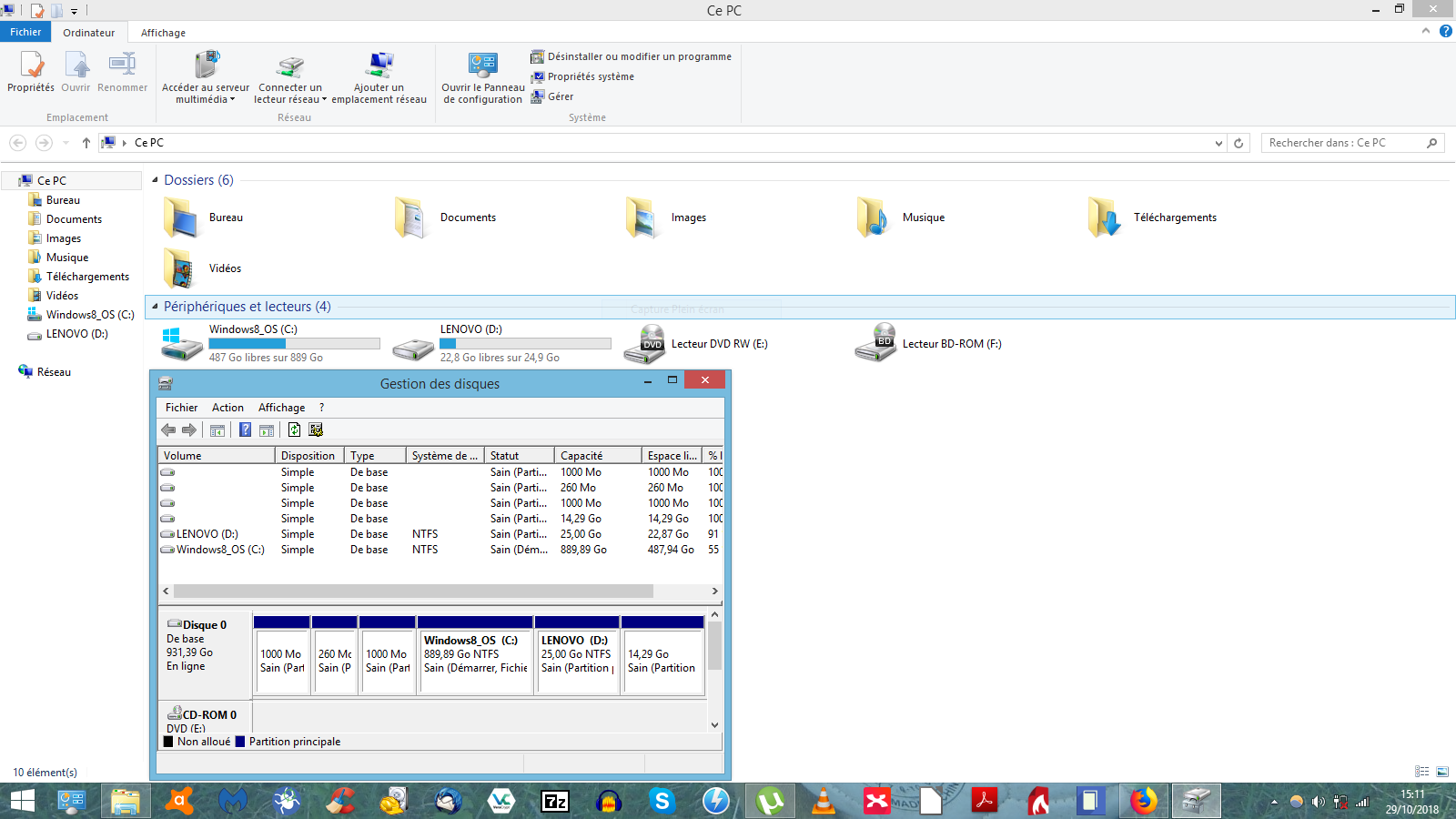Click the Windows Start button
The height and width of the screenshot is (819, 1456).
22,801
